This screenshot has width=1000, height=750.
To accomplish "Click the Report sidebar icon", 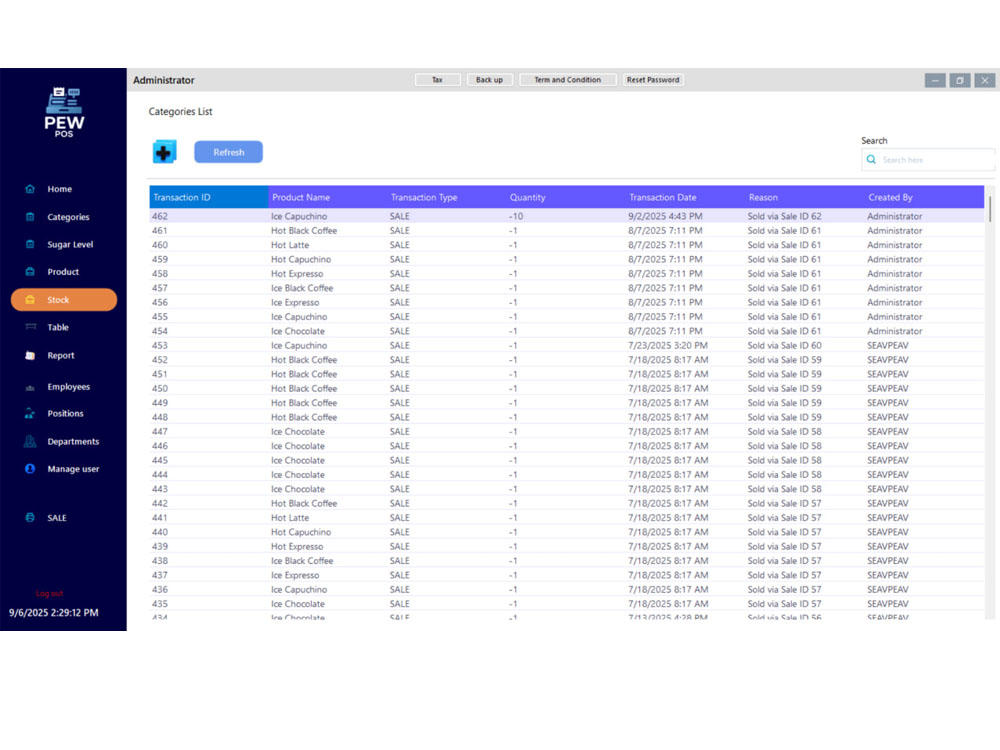I will click(30, 355).
